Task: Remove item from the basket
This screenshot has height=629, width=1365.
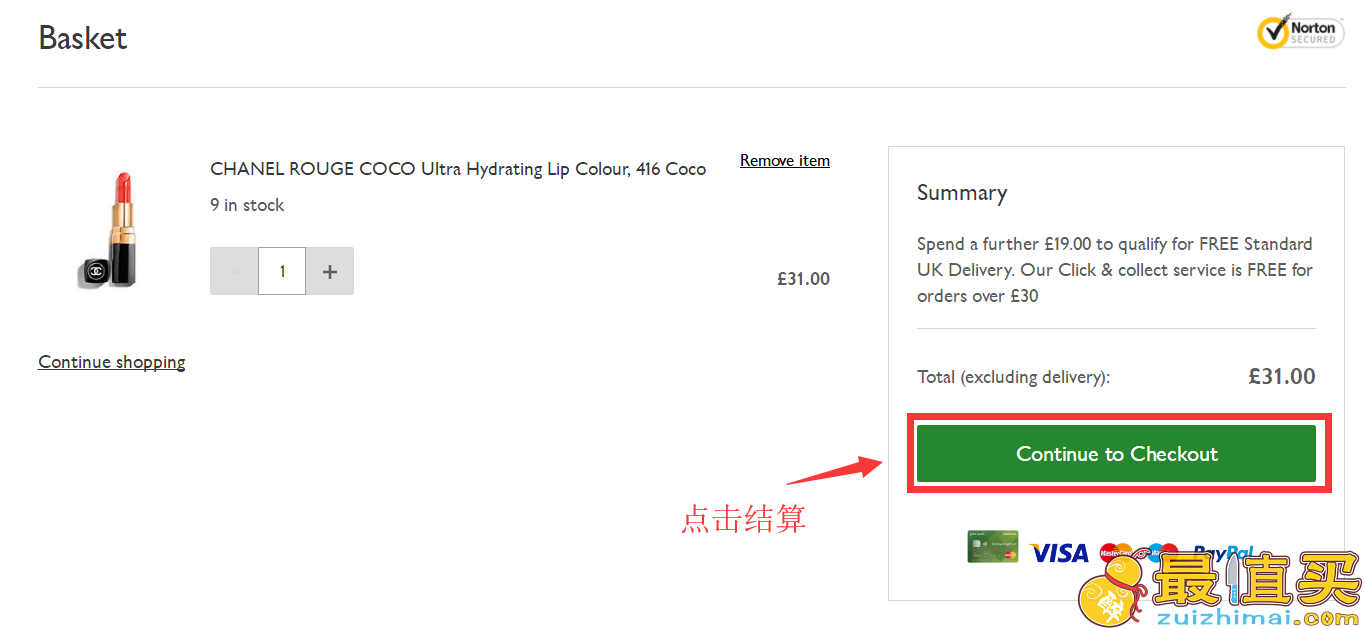Action: coord(785,160)
